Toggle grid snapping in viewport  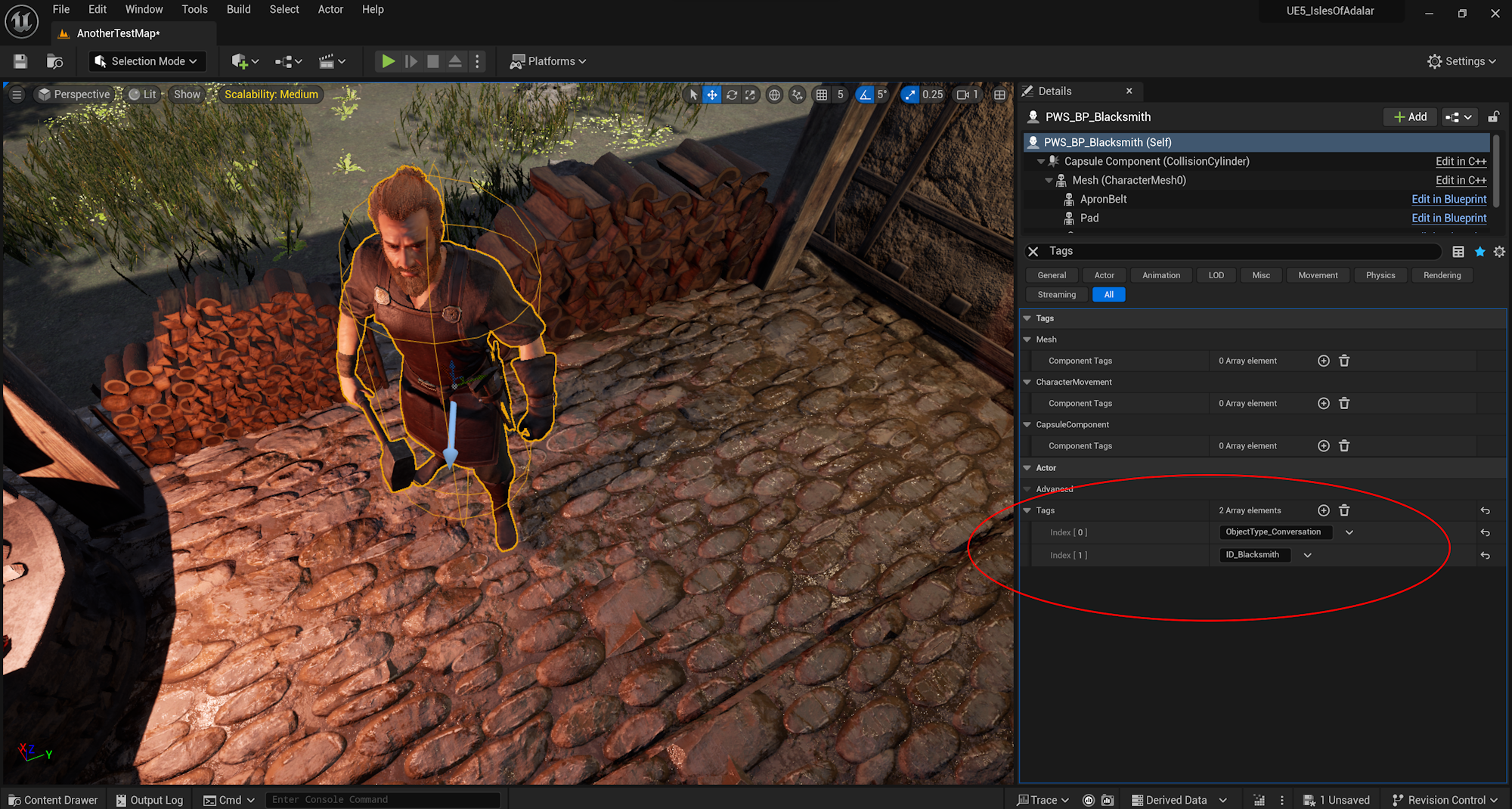[x=822, y=95]
